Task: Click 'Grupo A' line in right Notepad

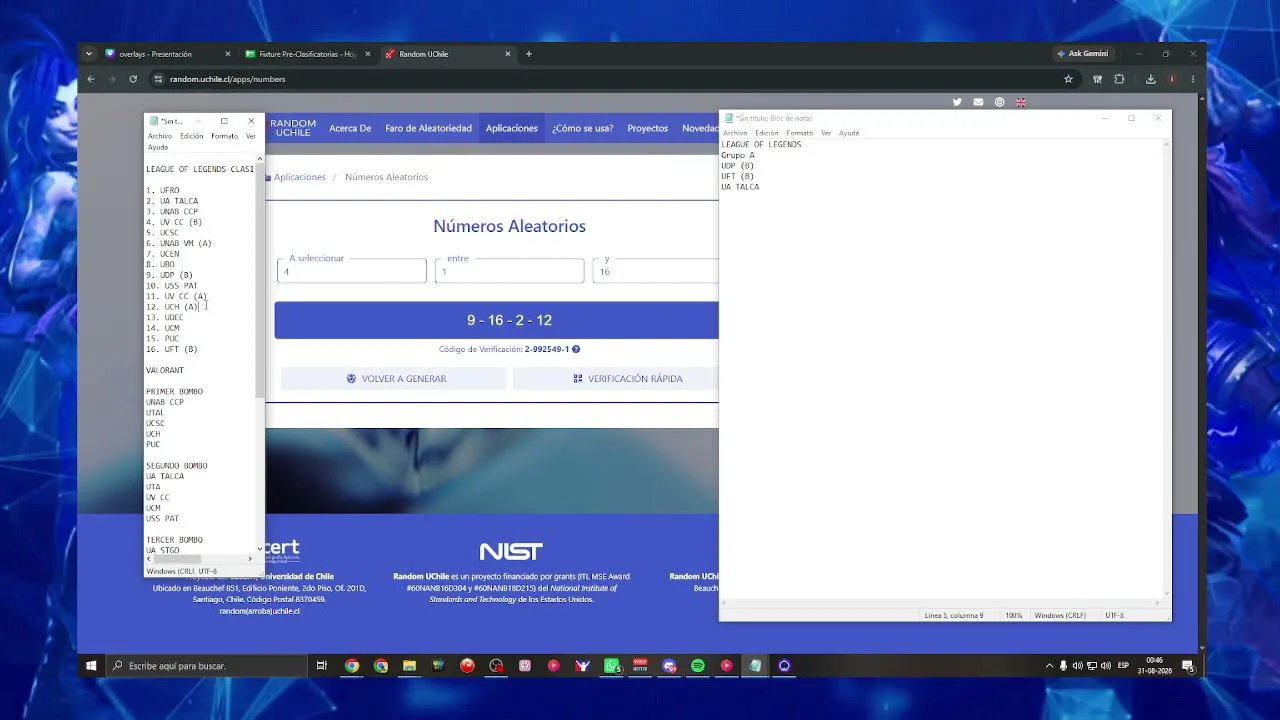Action: pos(738,155)
